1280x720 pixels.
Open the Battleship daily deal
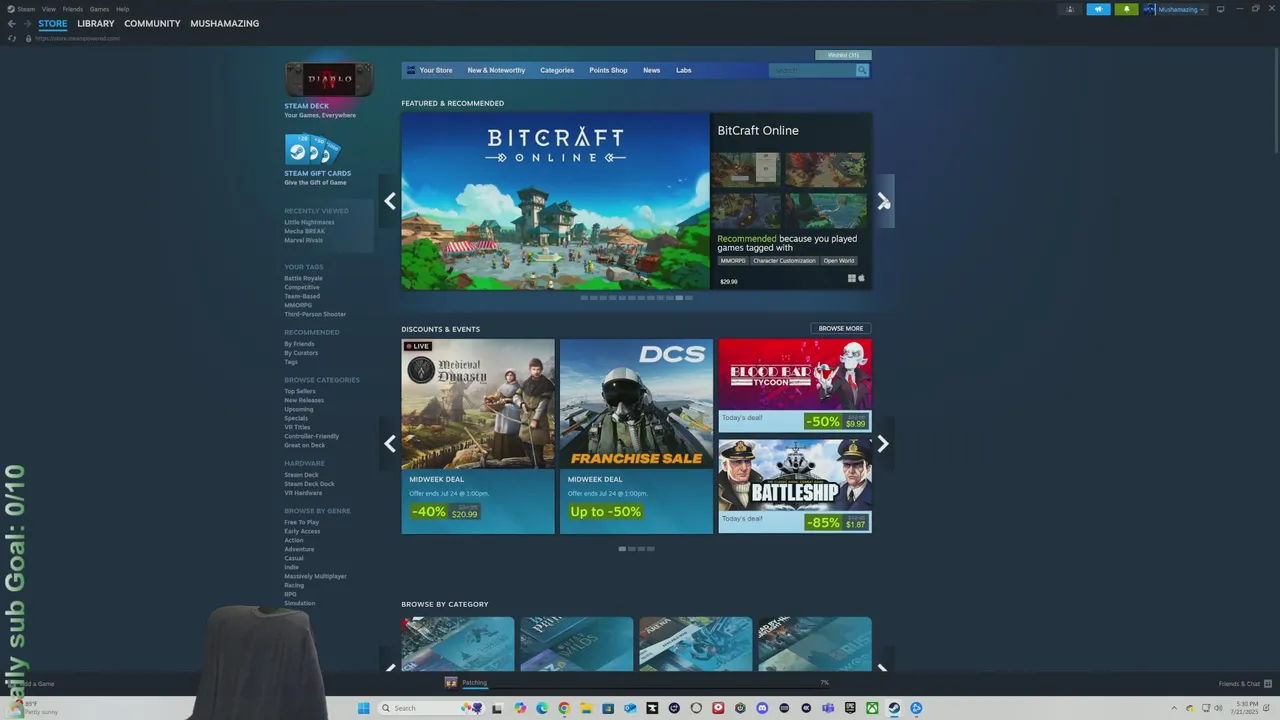[x=795, y=487]
